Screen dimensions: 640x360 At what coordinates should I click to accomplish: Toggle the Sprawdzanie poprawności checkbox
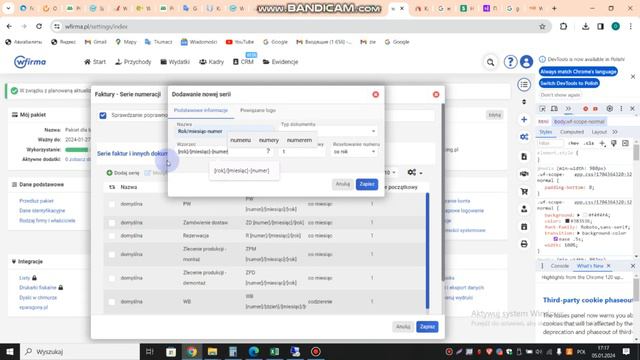pos(103,116)
